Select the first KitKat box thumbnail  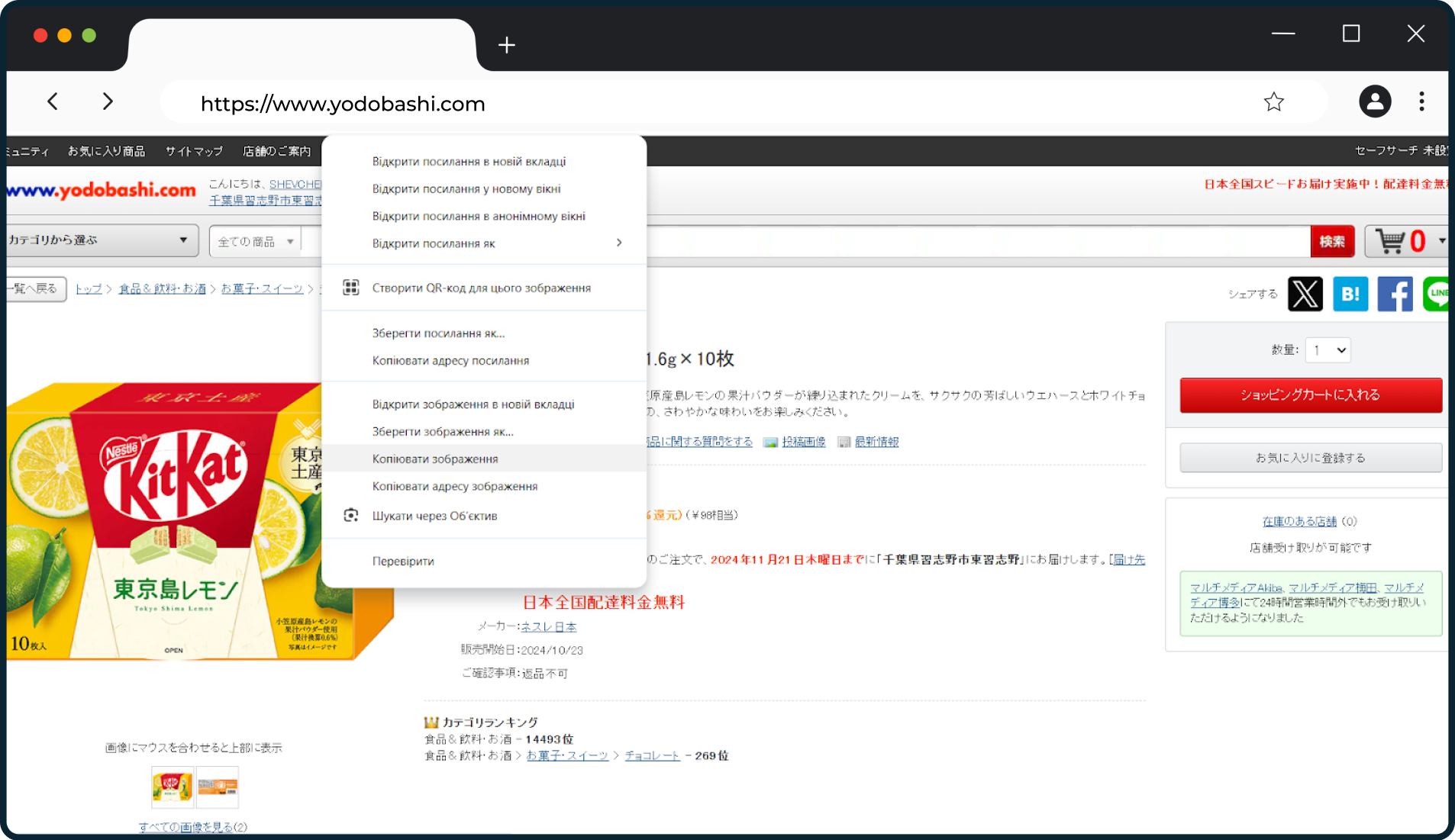(x=173, y=787)
